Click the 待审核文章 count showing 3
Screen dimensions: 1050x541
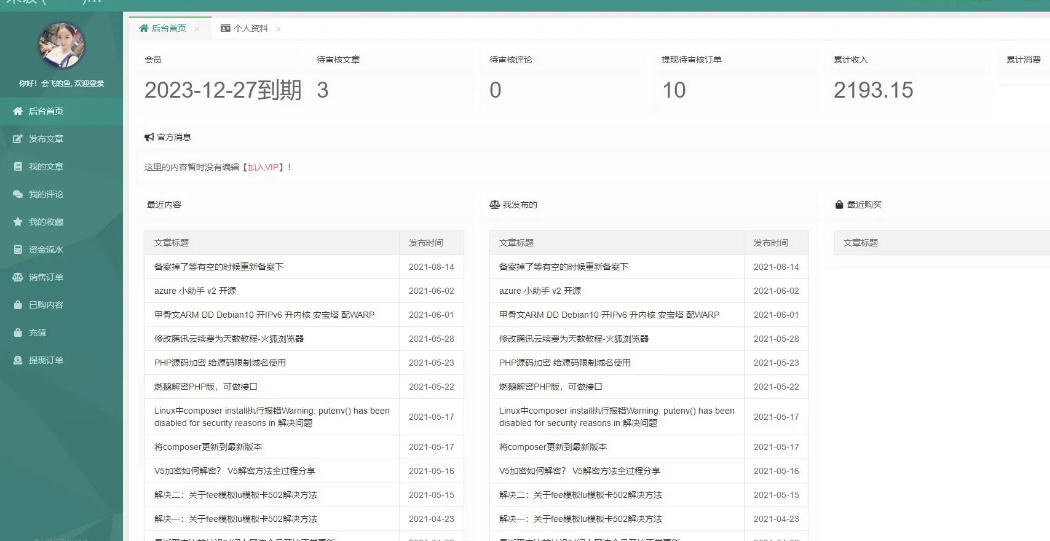322,90
